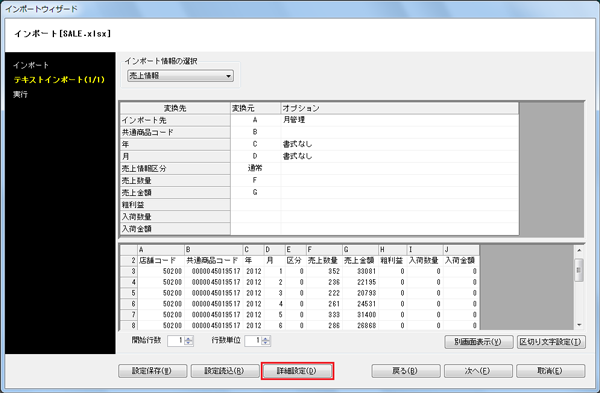Click preview scrollbar up arrow

[x=579, y=250]
